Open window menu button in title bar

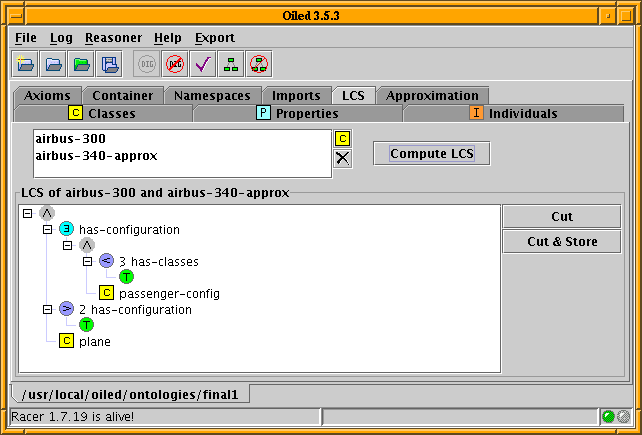click(16, 16)
